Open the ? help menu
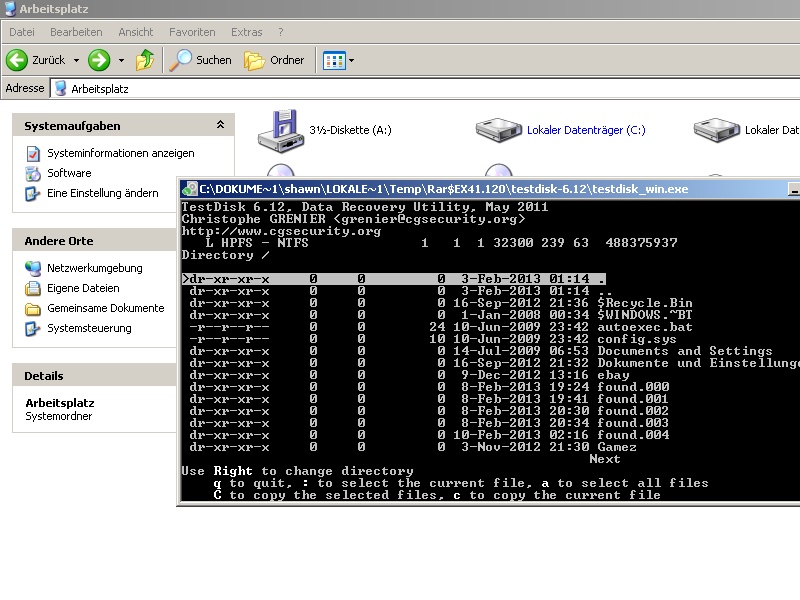 281,32
